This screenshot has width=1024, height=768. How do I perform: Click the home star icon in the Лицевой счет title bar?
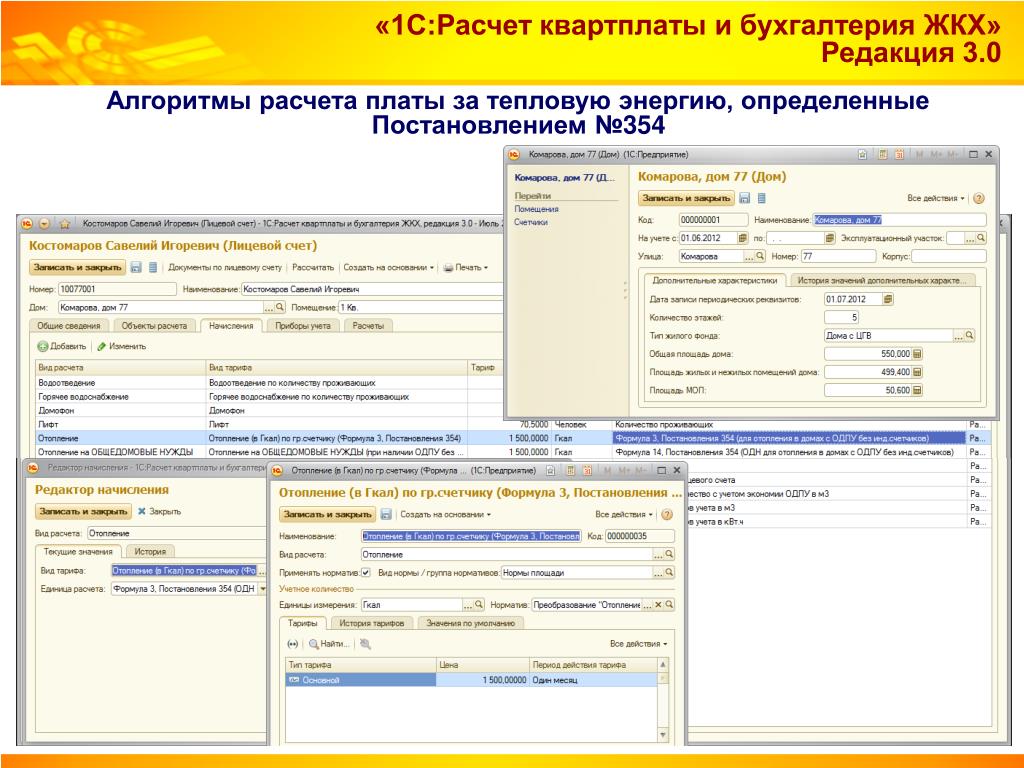tap(65, 224)
